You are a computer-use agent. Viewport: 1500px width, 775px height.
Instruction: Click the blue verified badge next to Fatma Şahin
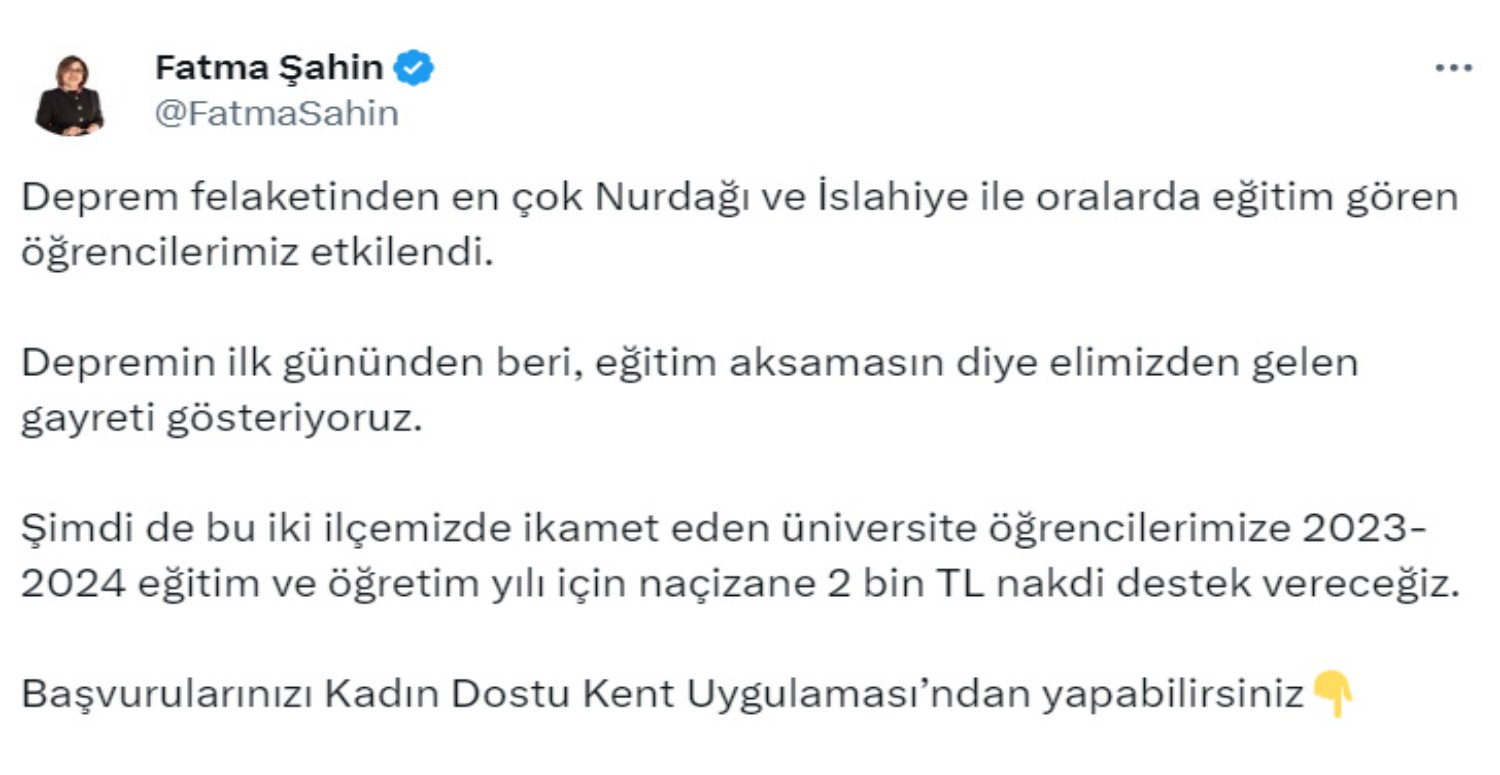click(413, 66)
